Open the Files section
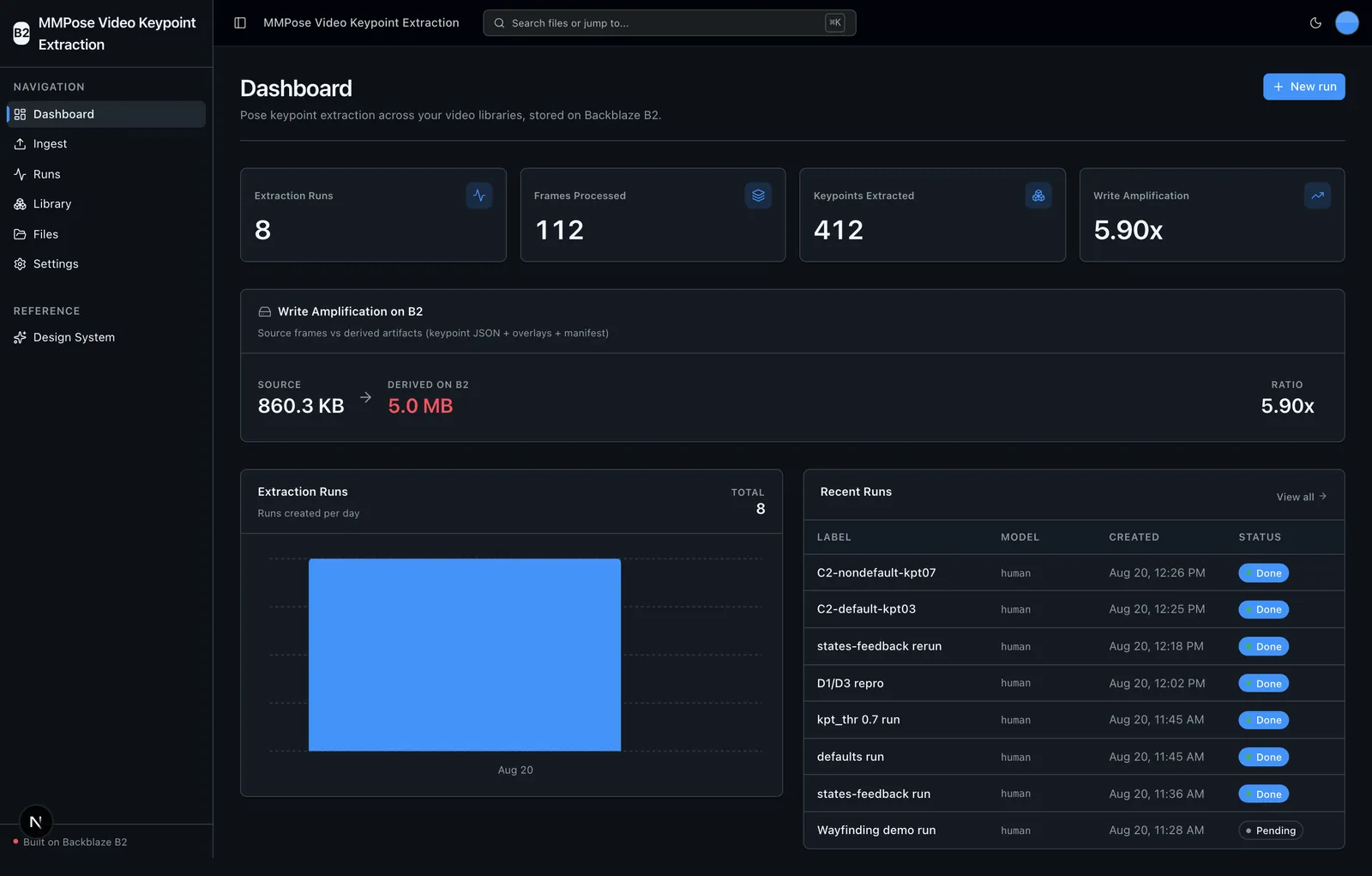This screenshot has height=876, width=1372. (106, 234)
